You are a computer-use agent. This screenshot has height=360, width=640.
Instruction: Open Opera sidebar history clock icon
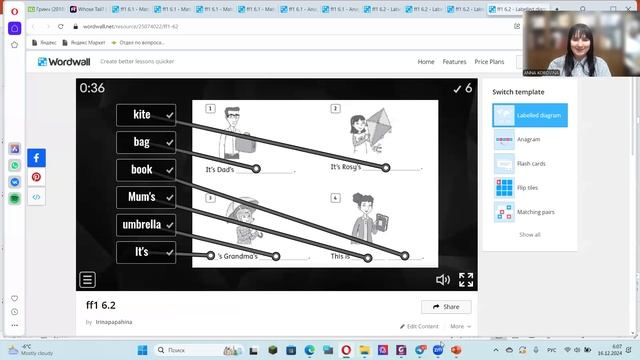tap(15, 312)
